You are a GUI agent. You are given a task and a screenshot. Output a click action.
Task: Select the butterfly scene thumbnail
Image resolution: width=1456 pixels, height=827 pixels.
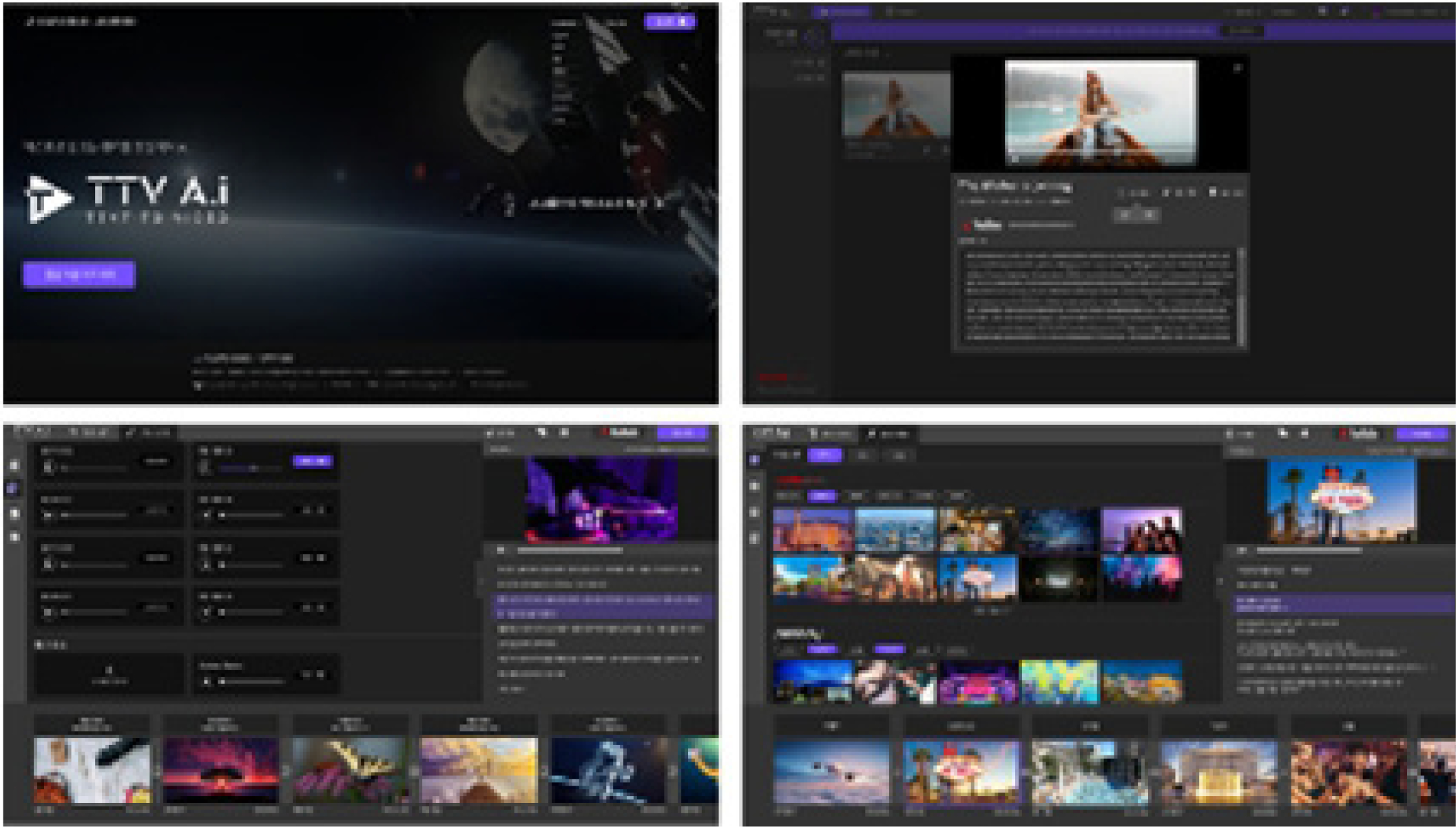[349, 769]
